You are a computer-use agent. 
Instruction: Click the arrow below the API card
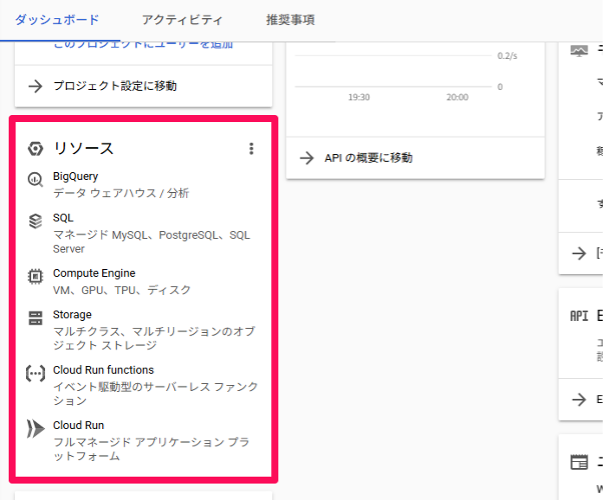(579, 399)
